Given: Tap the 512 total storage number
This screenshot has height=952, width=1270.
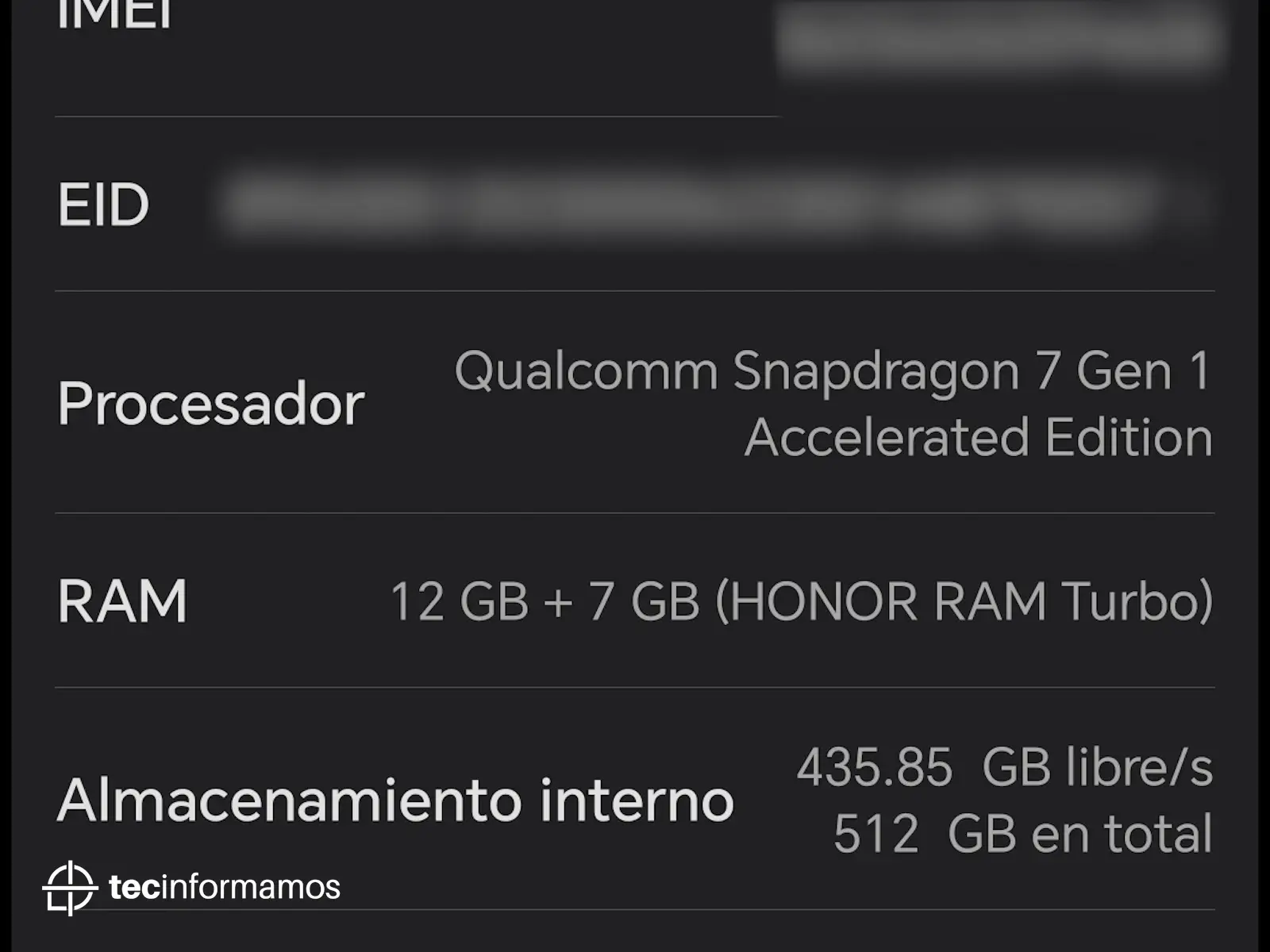Looking at the screenshot, I should (x=876, y=834).
